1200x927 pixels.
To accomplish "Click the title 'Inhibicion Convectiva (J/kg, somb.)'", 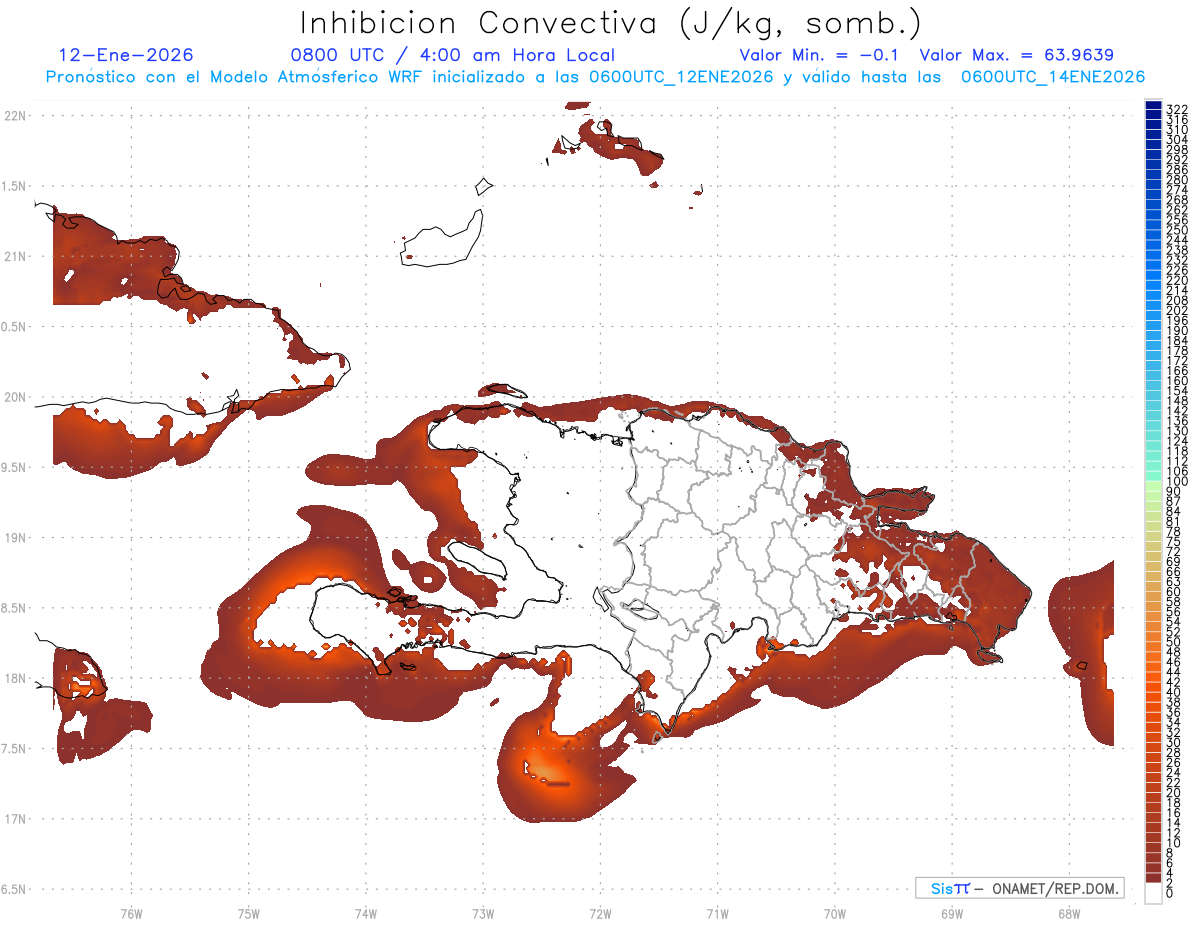I will click(610, 24).
